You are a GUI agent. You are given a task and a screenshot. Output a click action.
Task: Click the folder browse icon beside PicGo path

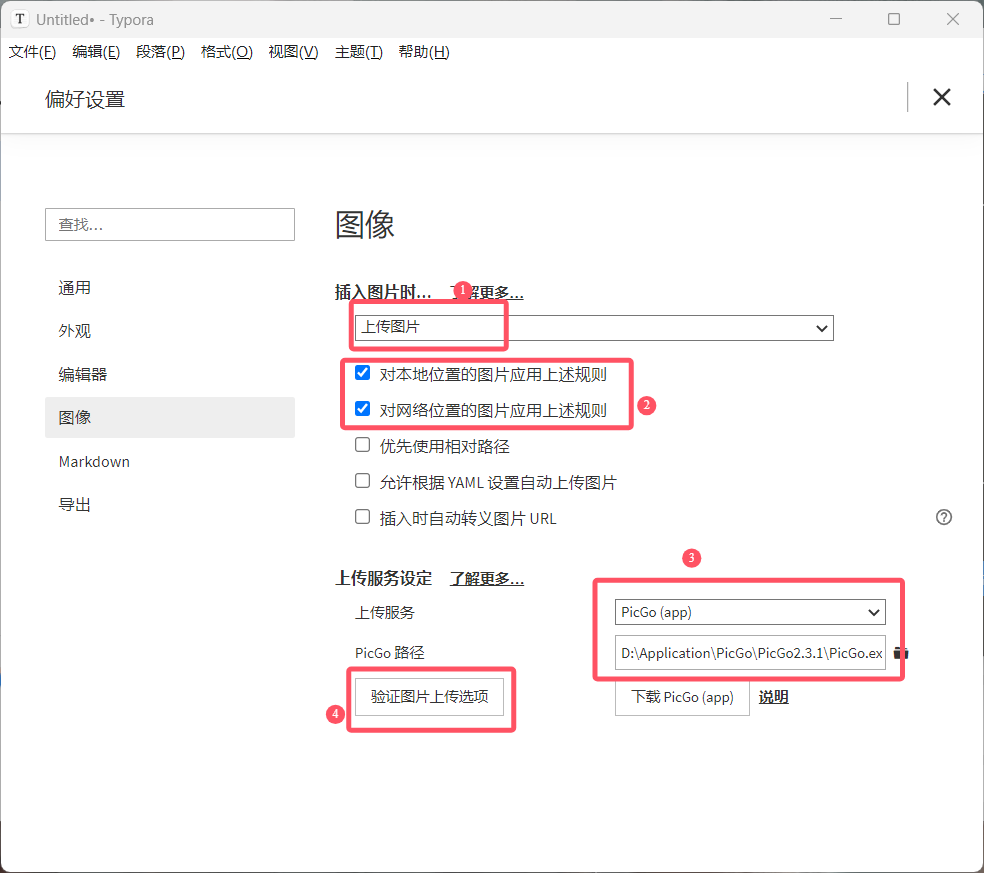(x=901, y=653)
